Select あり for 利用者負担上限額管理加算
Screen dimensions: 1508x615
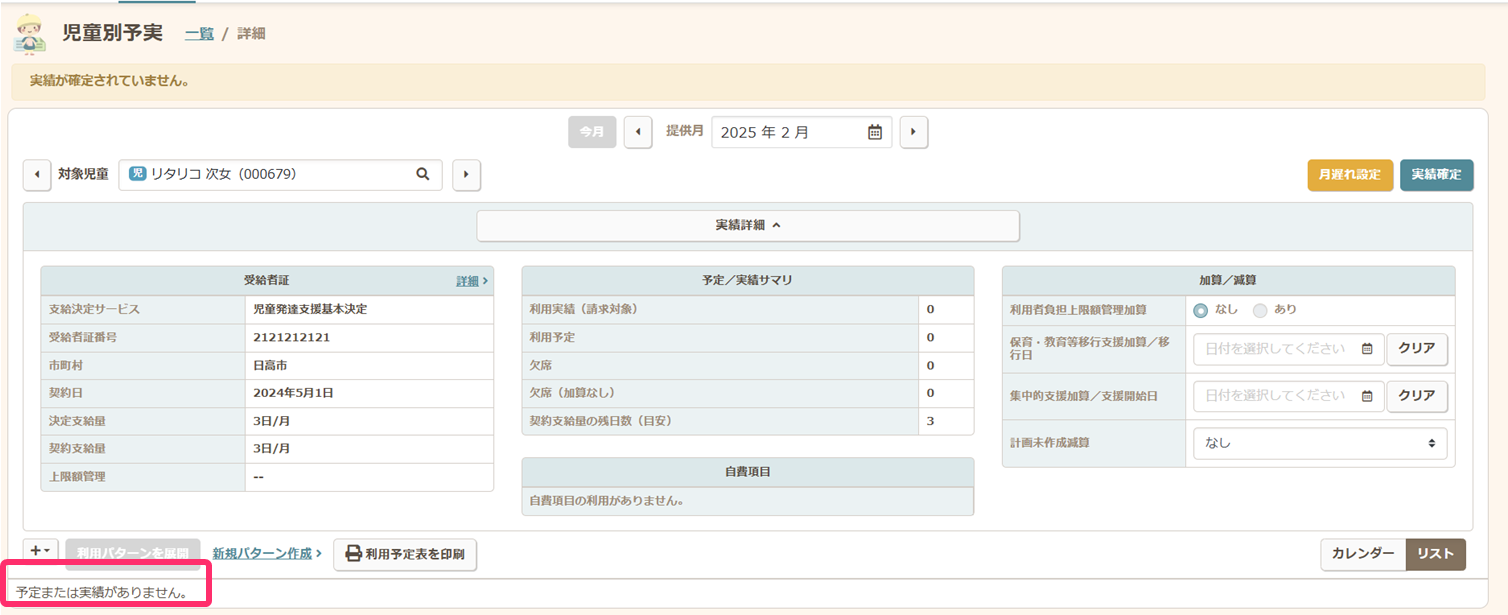[x=1260, y=310]
